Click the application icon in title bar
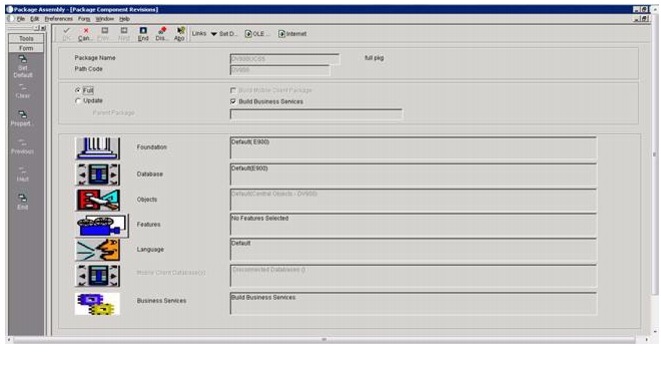The width and height of the screenshot is (661, 366). [10, 9]
